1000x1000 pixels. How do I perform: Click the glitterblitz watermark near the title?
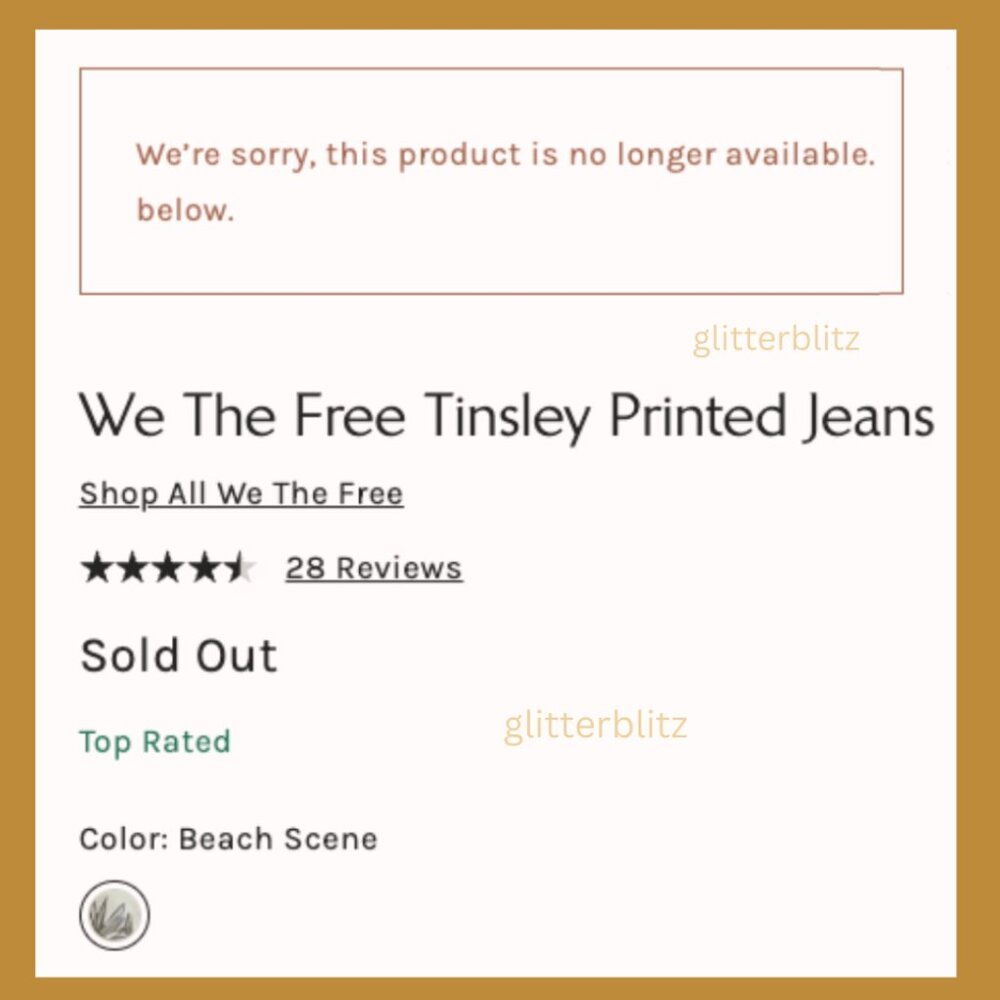(x=775, y=340)
